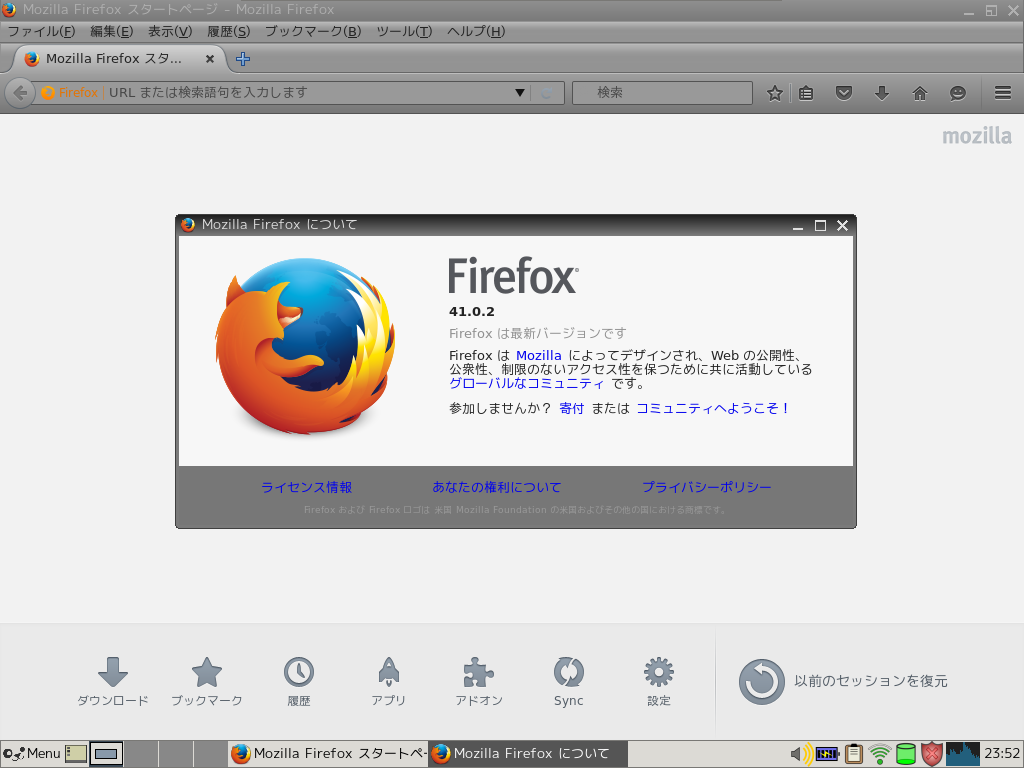Image resolution: width=1024 pixels, height=768 pixels.
Task: Restore previous session 以前のセッションを復元
Action: click(842, 681)
